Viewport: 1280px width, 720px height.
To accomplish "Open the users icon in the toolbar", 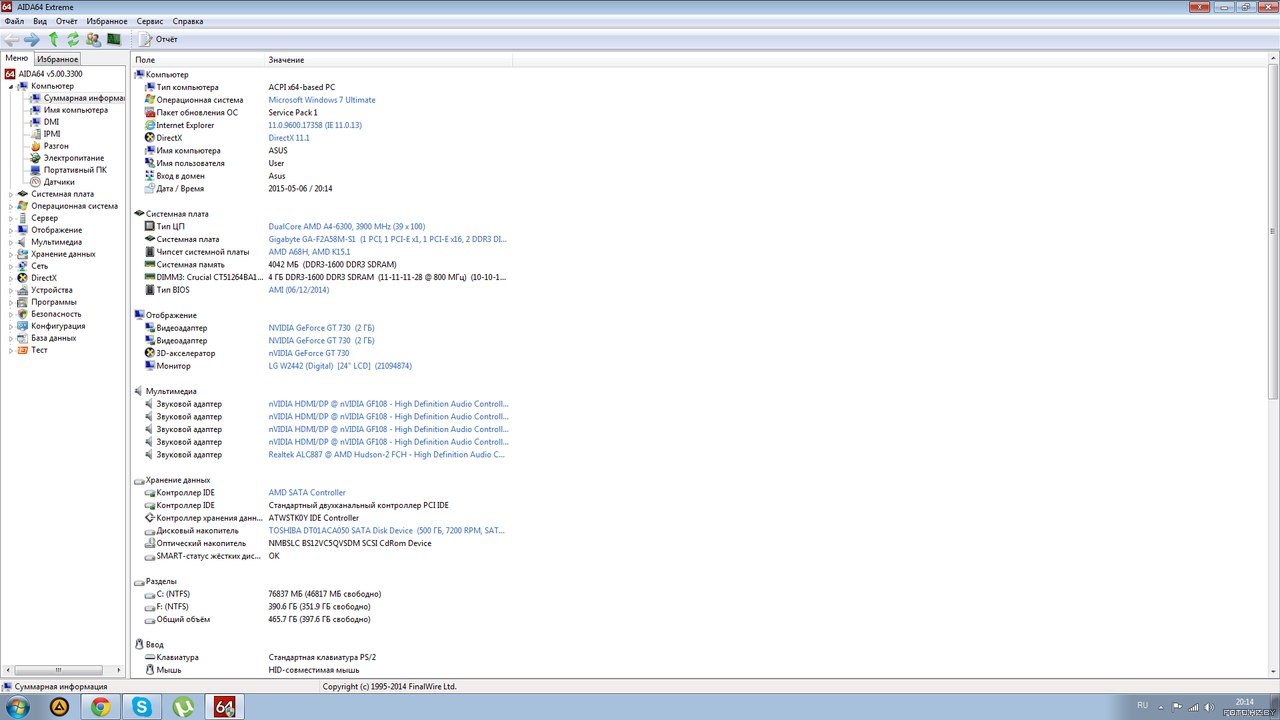I will coord(93,39).
